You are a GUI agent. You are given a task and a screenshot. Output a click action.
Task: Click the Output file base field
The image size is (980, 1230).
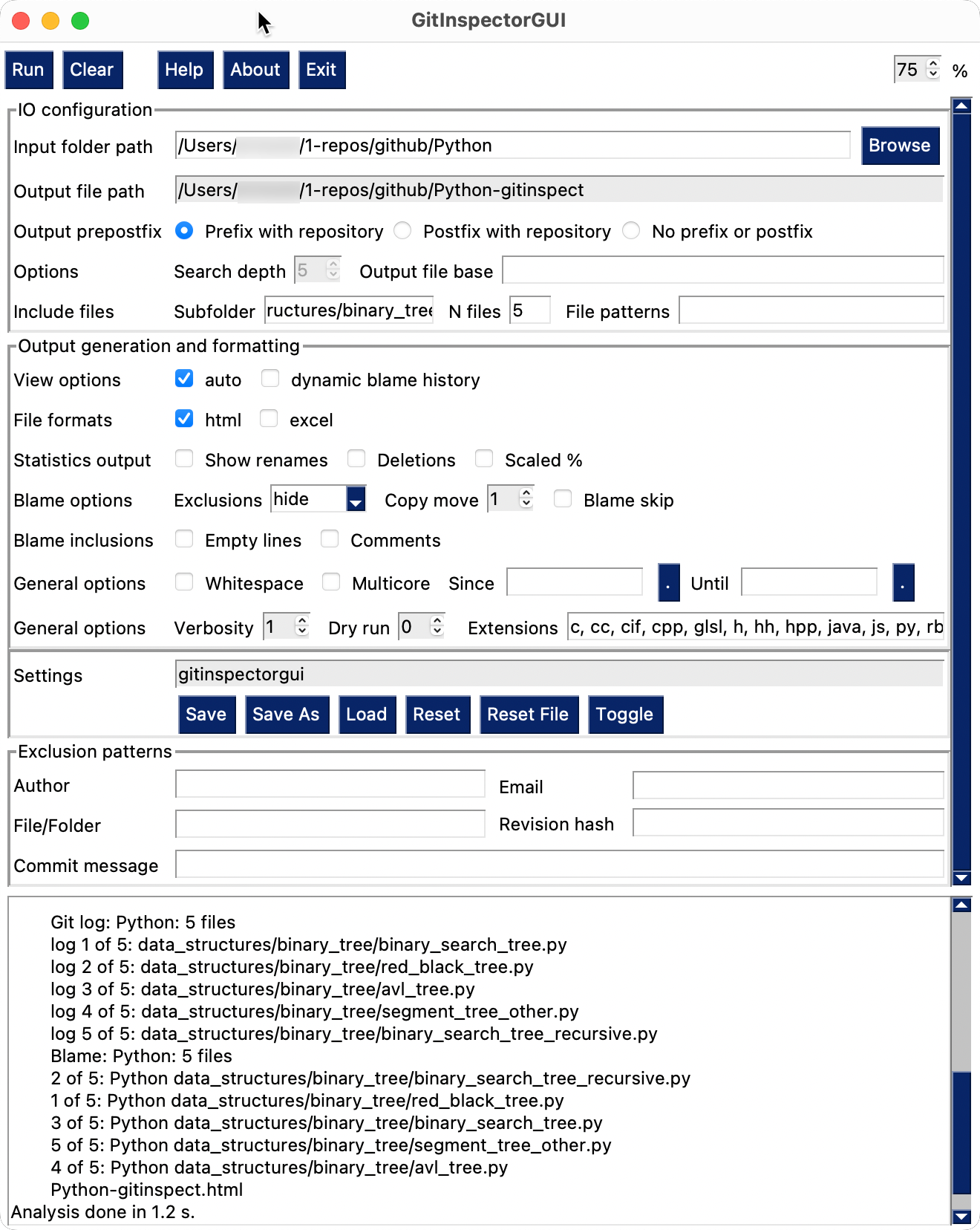[x=722, y=270]
